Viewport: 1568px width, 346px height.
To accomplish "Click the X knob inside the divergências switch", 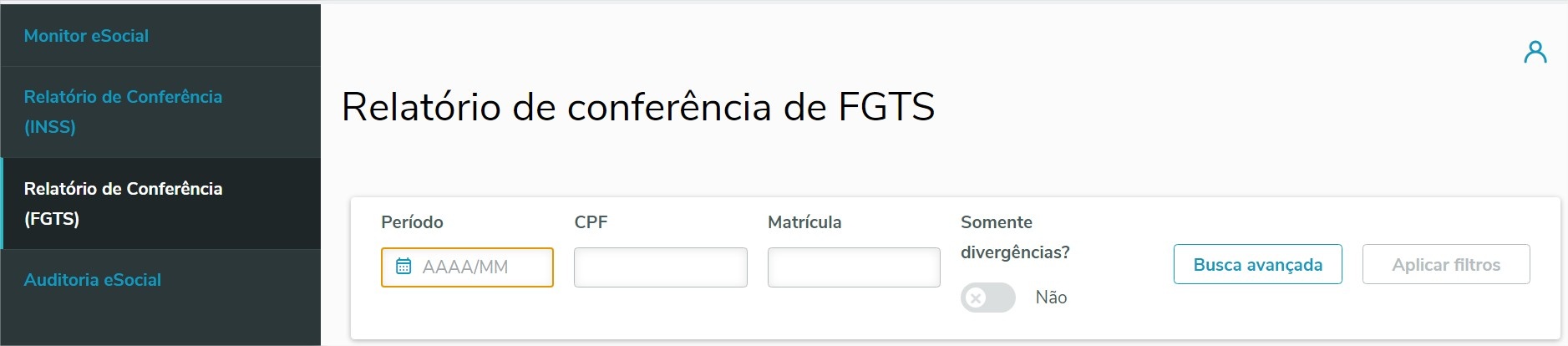I will click(977, 298).
